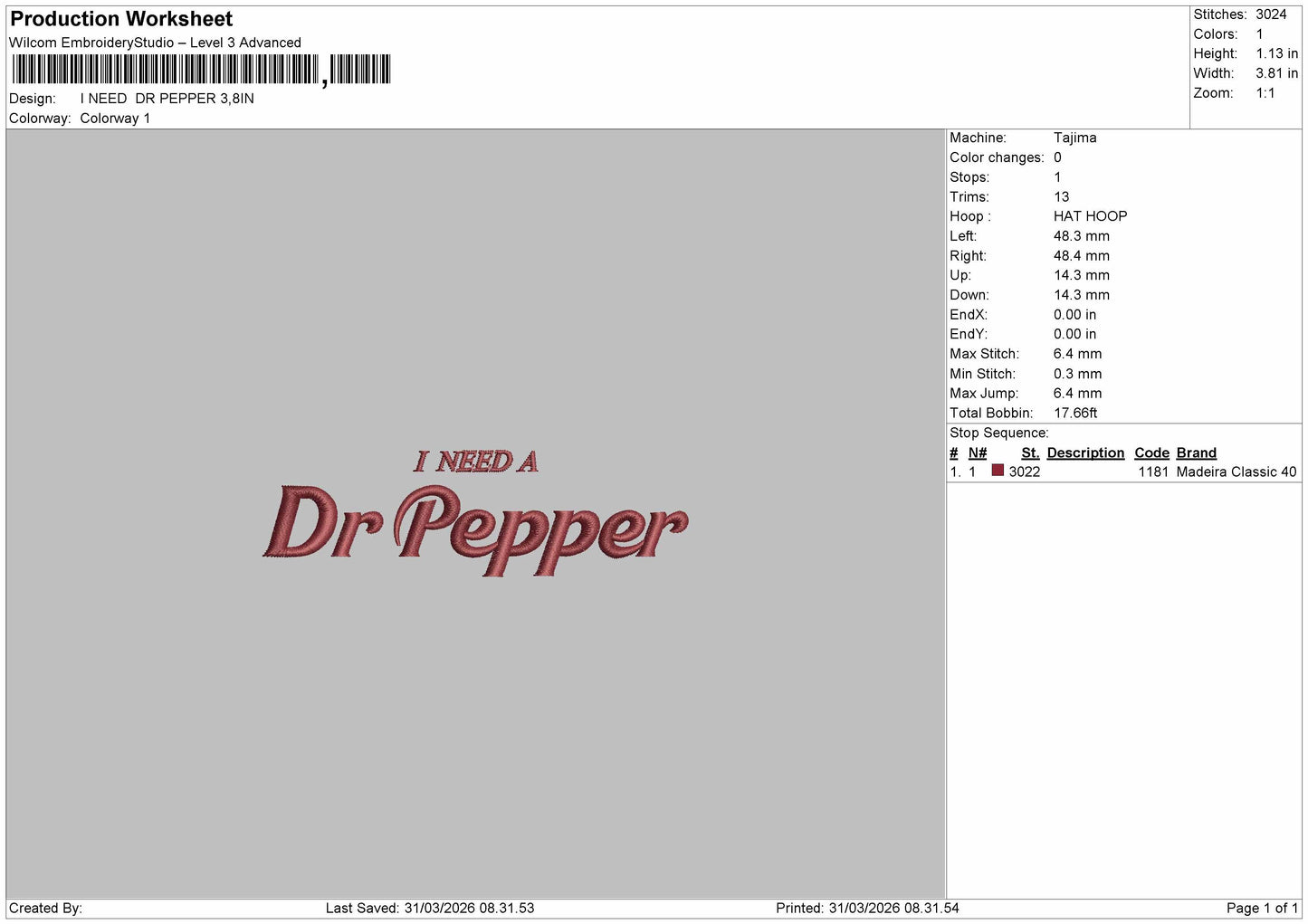
Task: Click the Wilcom EmbroideryStudio Level 3 Advanced text
Action: pyautogui.click(x=155, y=43)
